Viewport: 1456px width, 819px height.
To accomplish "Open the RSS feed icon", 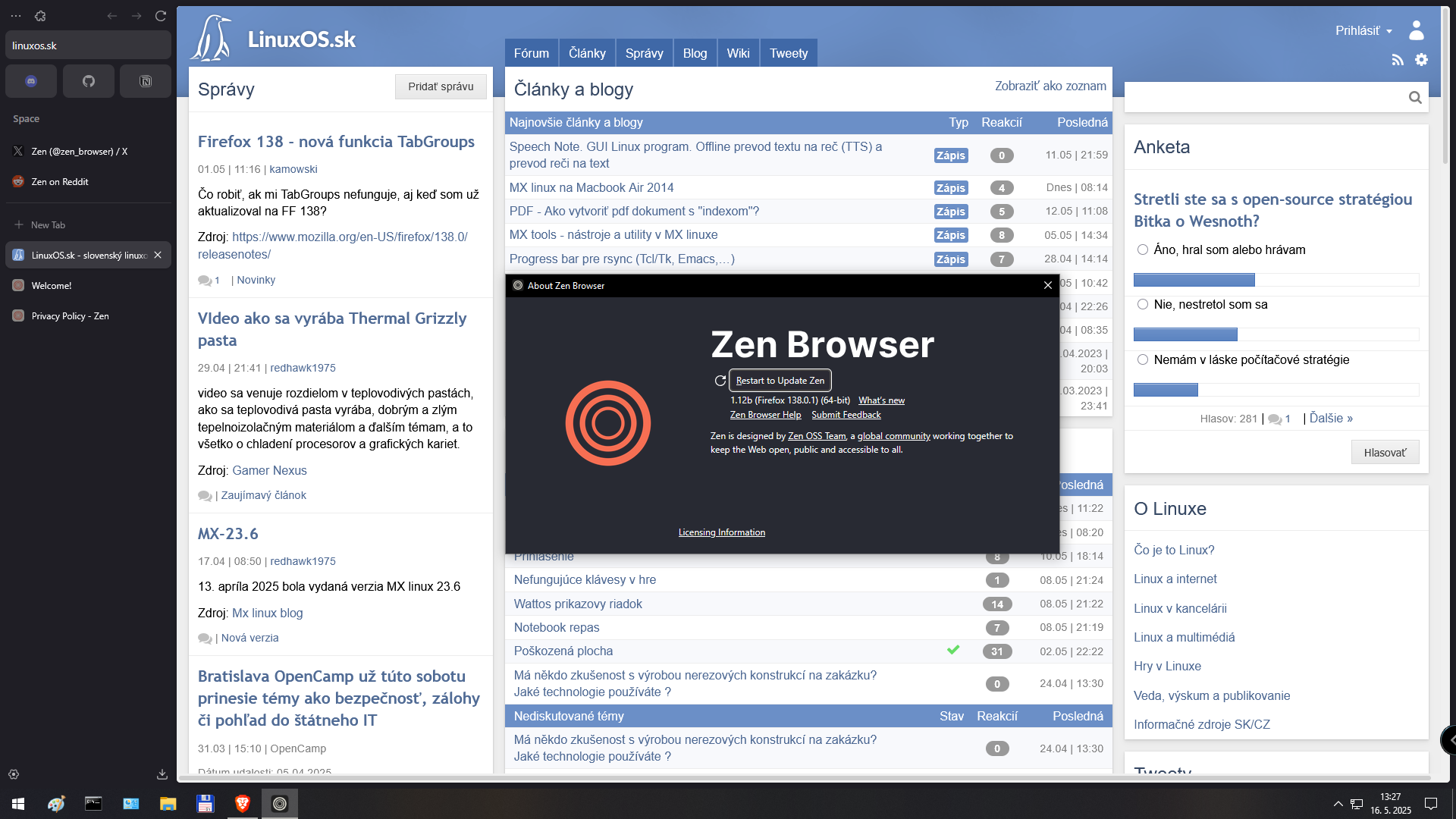I will click(1398, 60).
